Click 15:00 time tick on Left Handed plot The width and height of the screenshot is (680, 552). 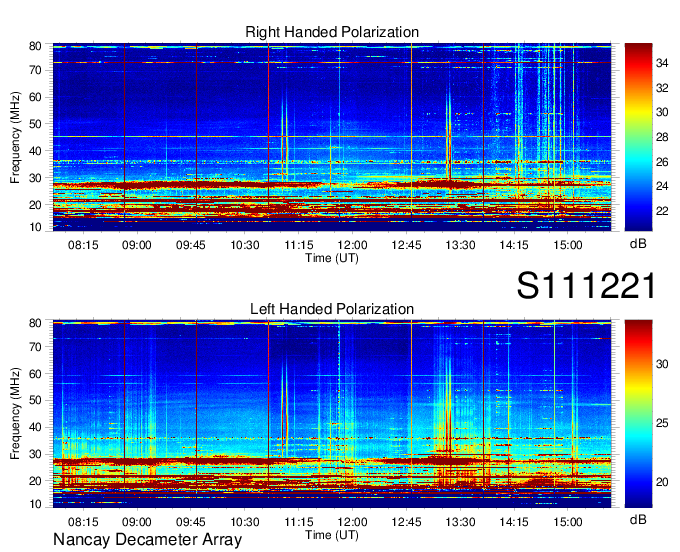pos(568,522)
